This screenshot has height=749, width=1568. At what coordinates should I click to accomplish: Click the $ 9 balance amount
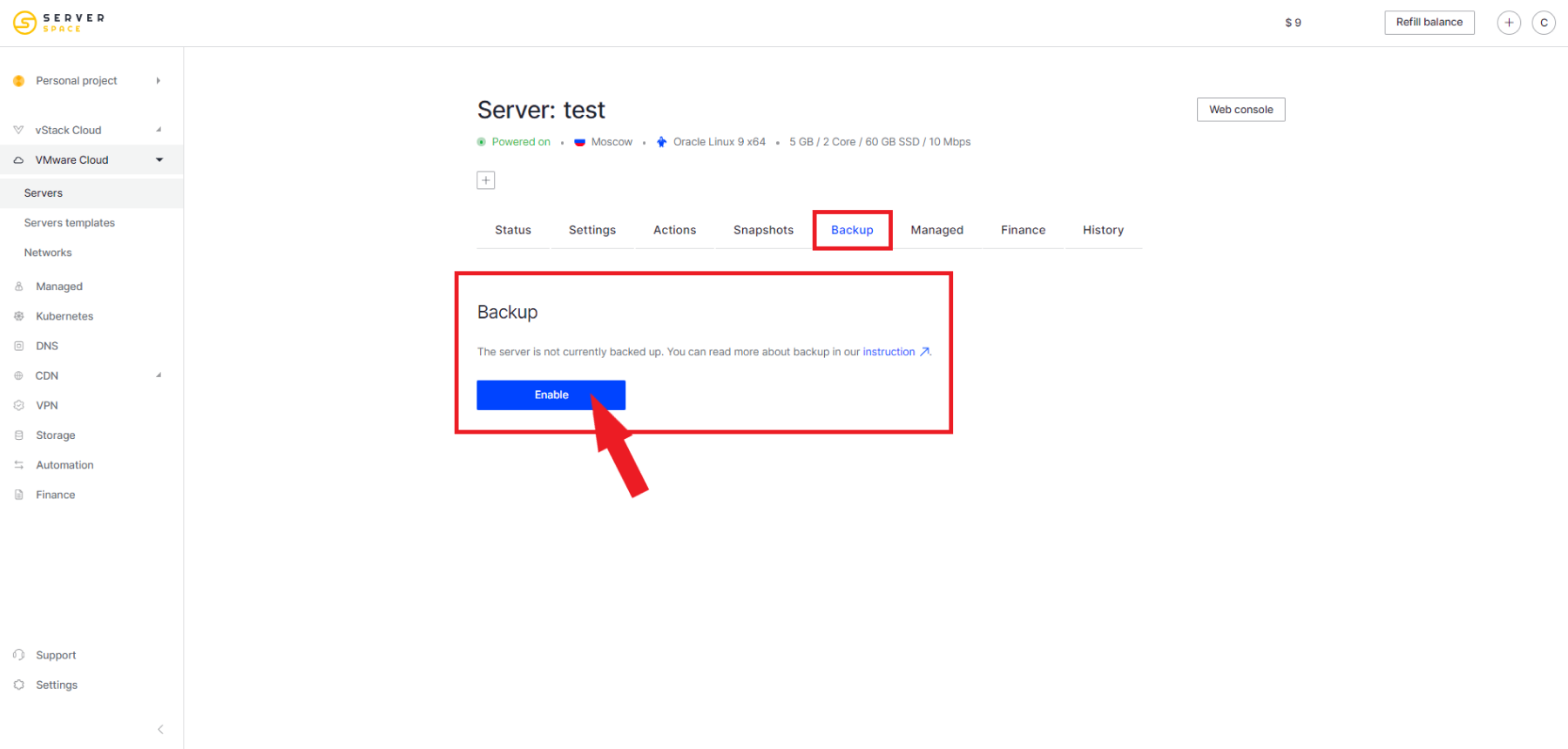[1293, 23]
